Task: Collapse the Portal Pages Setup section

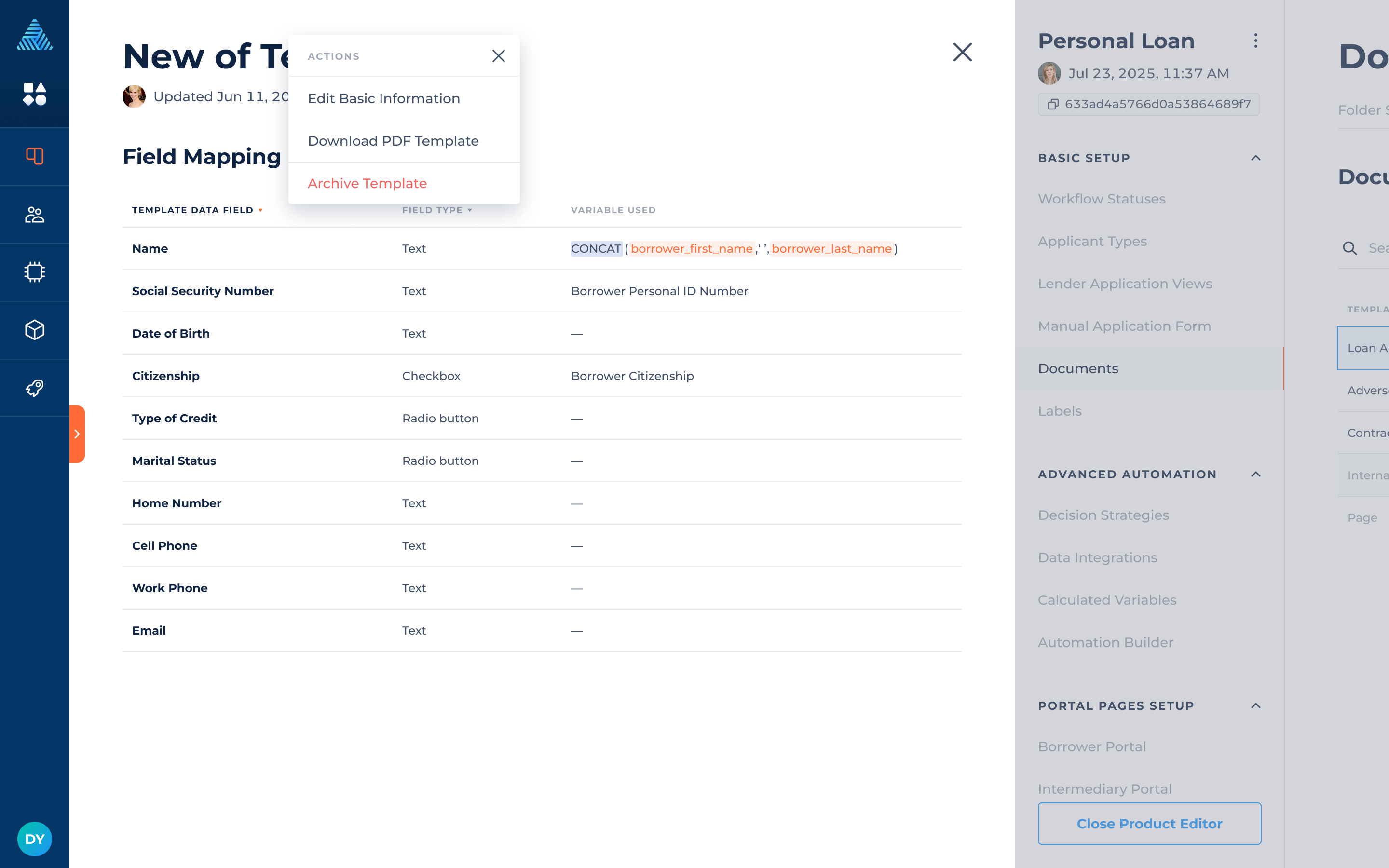Action: click(1255, 705)
